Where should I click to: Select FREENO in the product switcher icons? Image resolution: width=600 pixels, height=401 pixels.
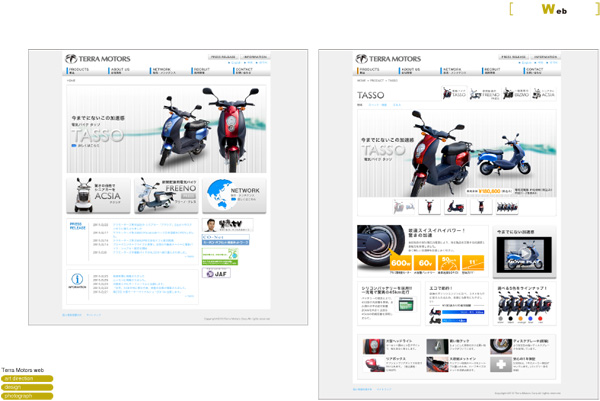coord(484,94)
